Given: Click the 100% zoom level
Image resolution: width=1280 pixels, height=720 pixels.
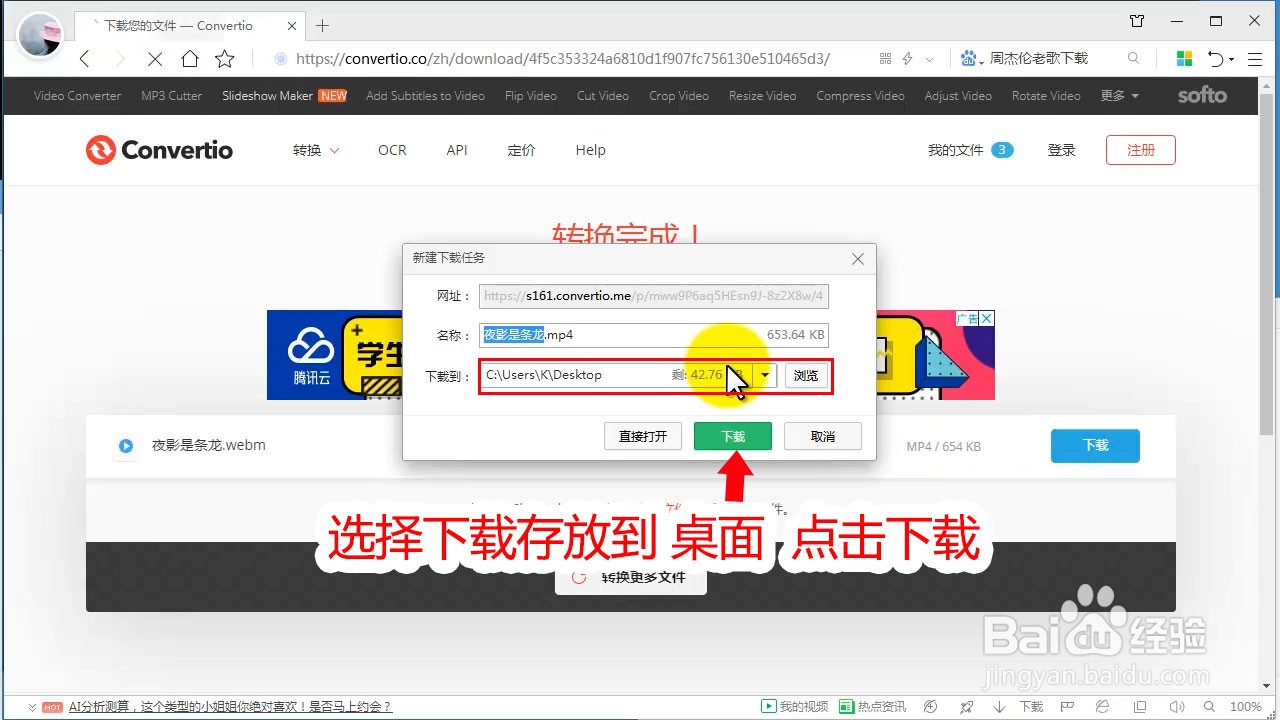Looking at the screenshot, I should click(1246, 707).
